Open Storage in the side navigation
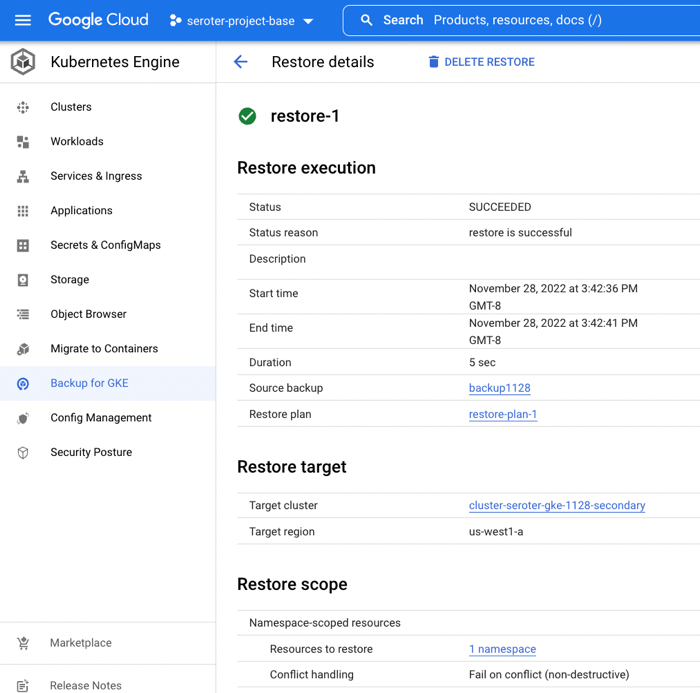 (69, 280)
